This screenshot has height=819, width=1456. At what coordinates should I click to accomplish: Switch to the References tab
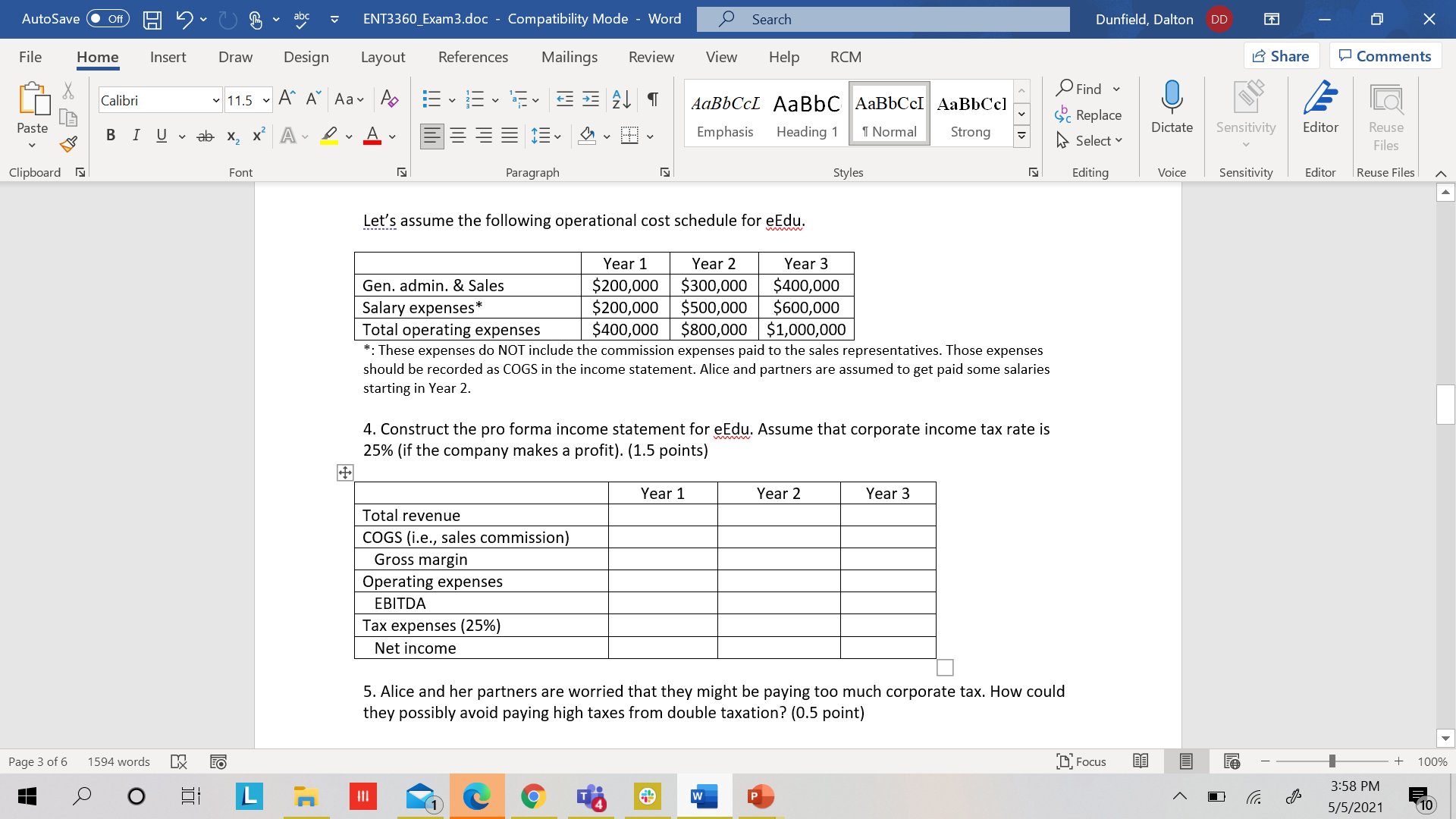pos(473,57)
